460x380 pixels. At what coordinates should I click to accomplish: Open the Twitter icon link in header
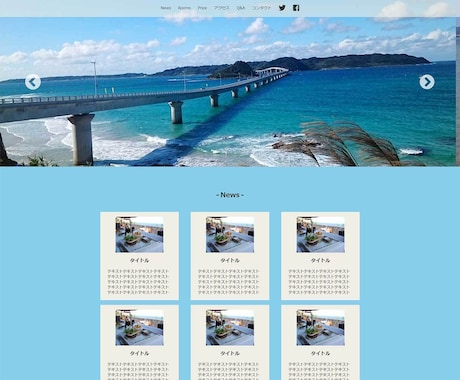pos(282,8)
